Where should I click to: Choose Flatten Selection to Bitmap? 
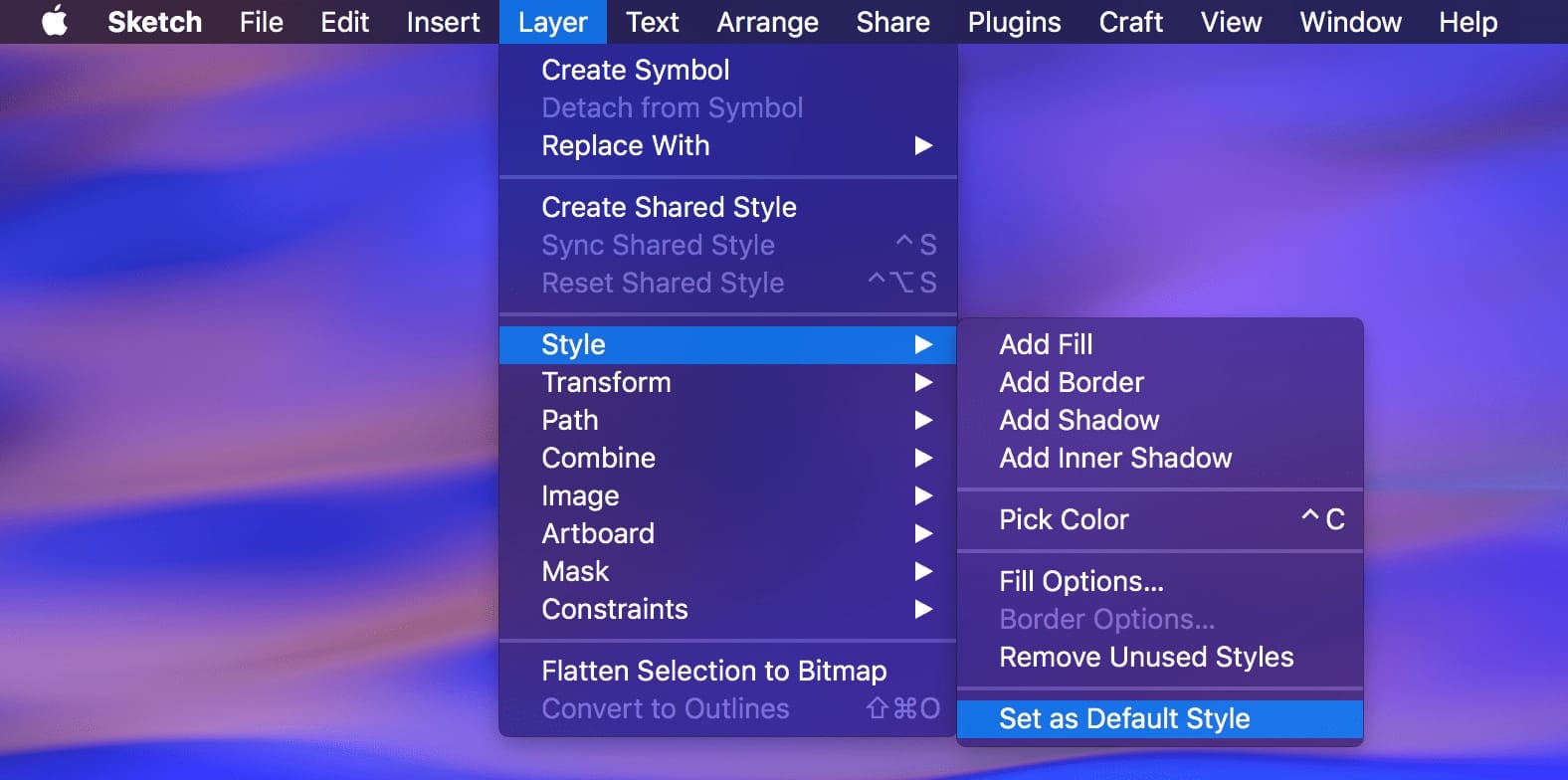[x=728, y=671]
